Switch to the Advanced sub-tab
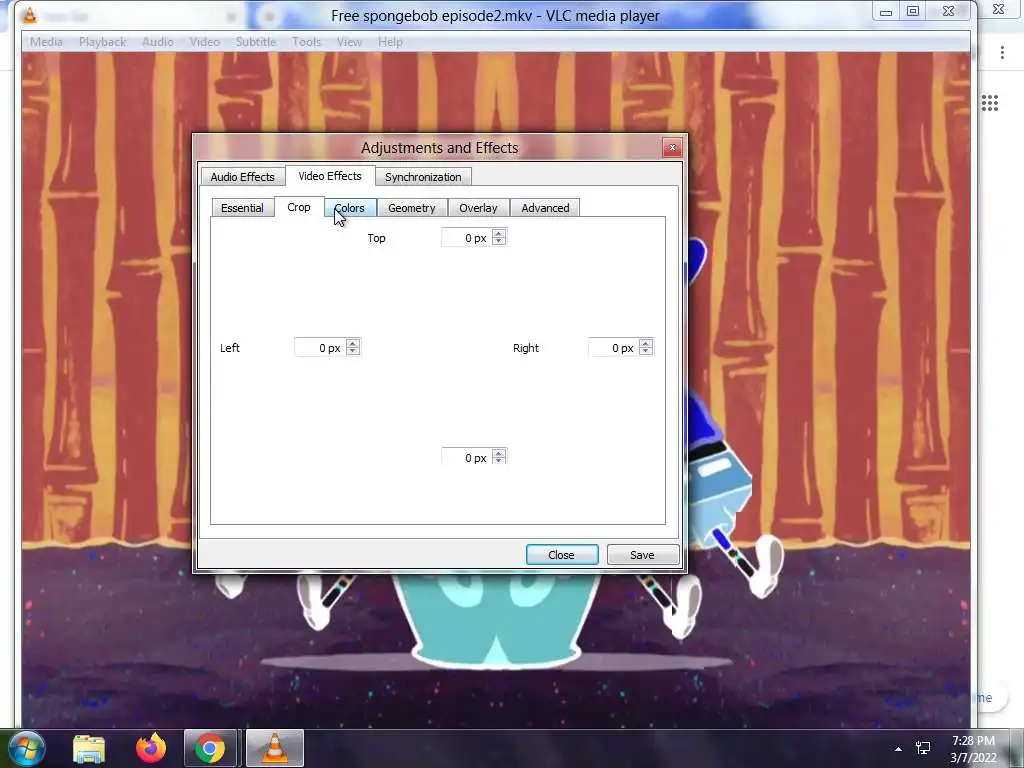 pos(545,208)
